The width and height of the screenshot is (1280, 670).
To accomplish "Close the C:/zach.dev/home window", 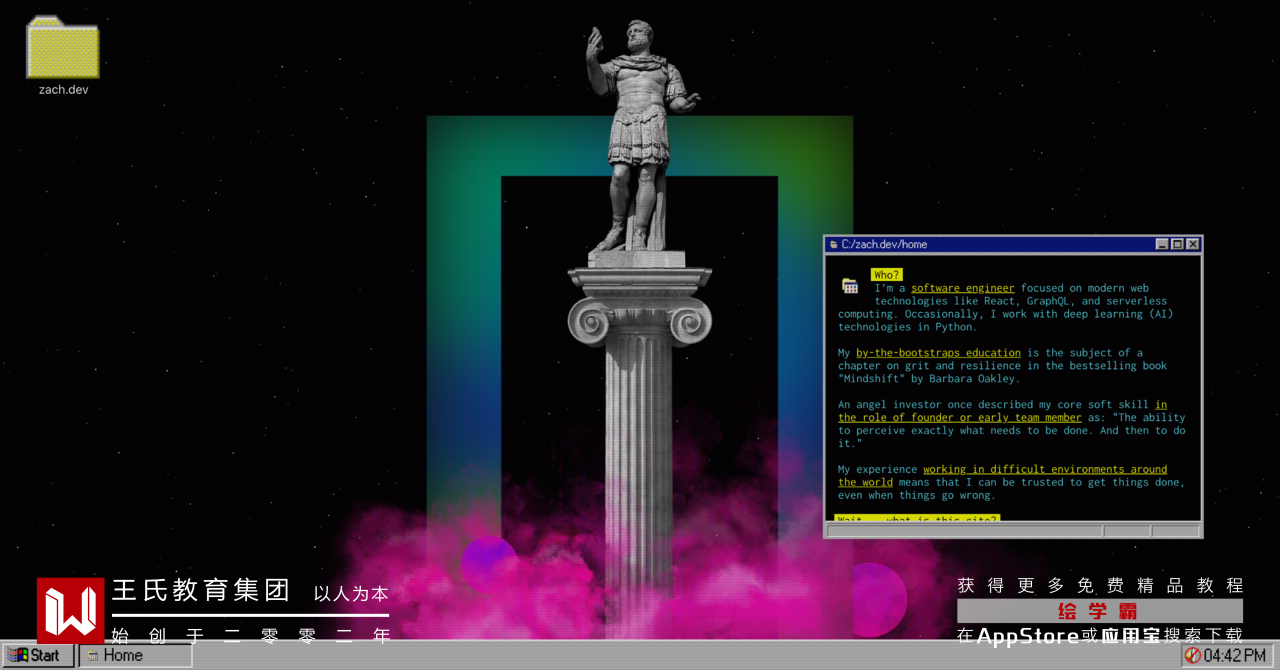I will coord(1193,244).
